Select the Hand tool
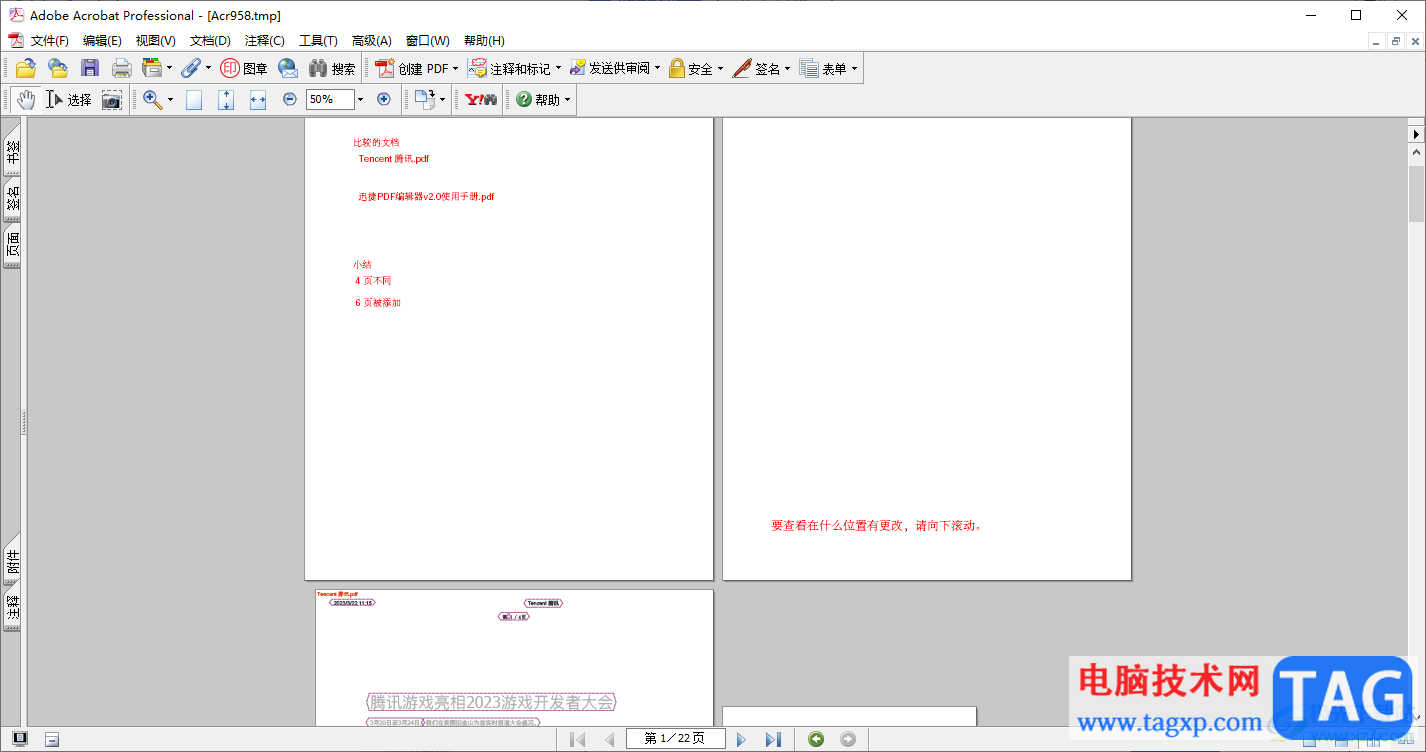Screen dimensions: 1426x752 26,100
